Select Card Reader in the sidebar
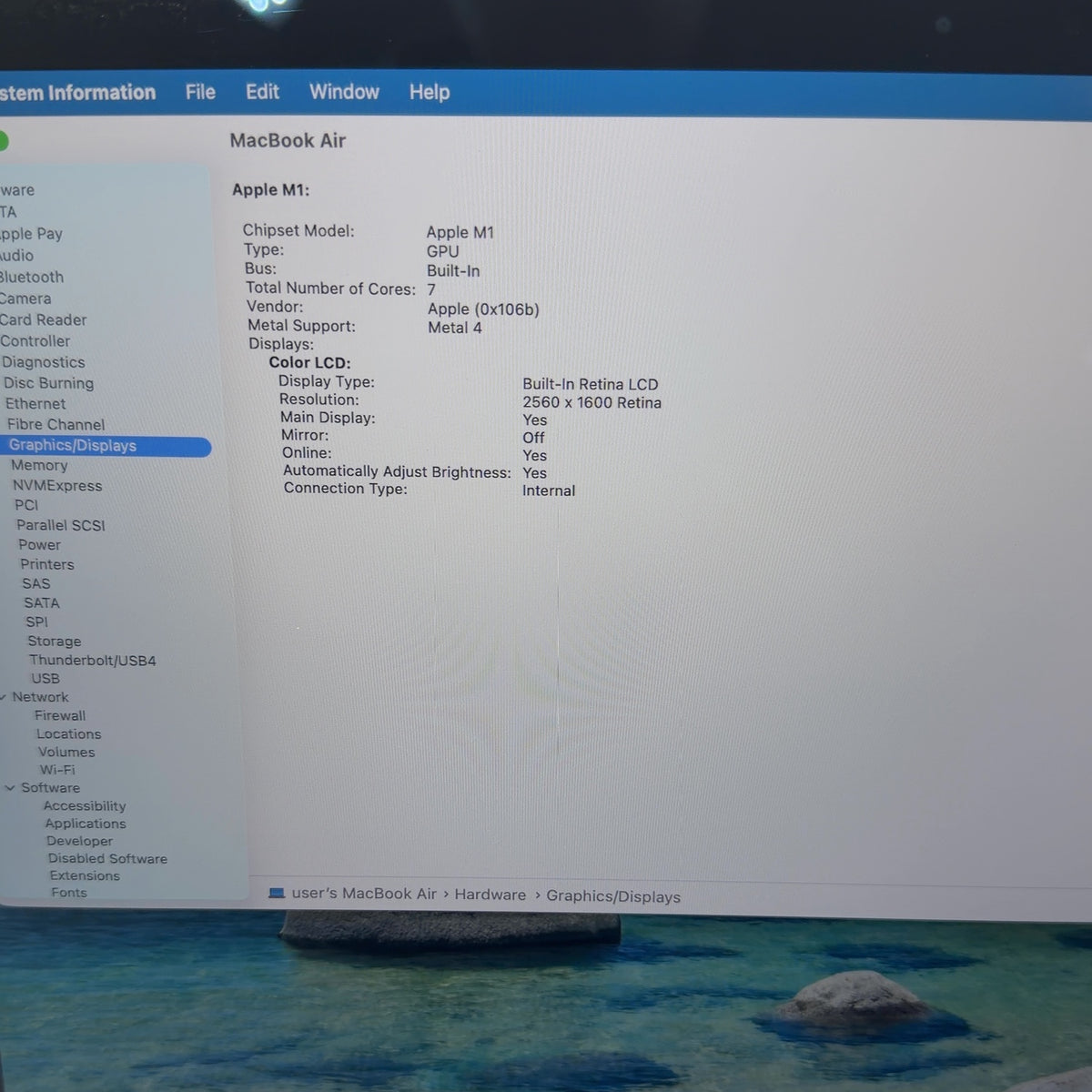Screen dimensions: 1092x1092 point(43,319)
